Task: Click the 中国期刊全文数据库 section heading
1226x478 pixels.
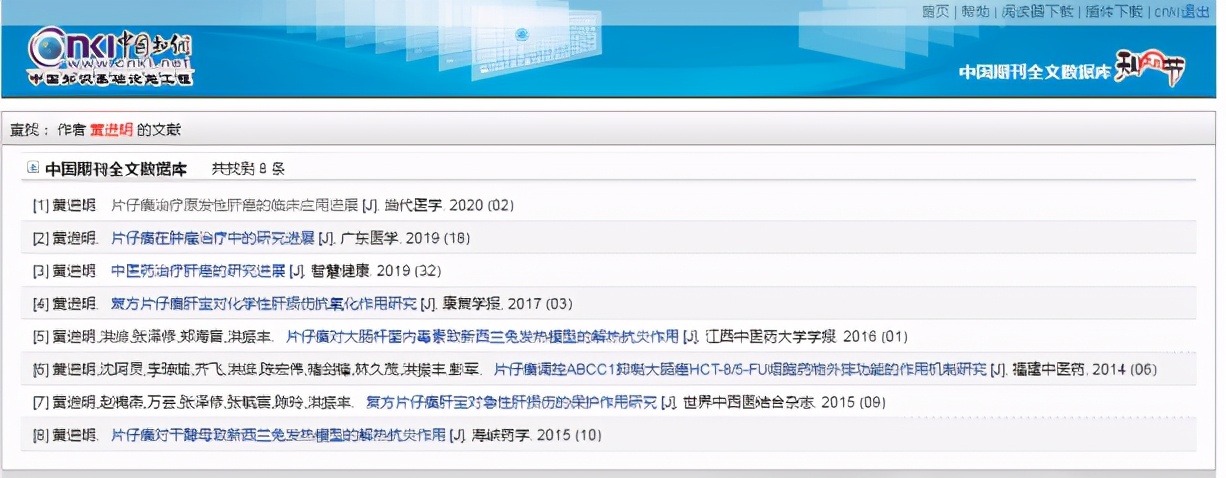Action: 116,168
